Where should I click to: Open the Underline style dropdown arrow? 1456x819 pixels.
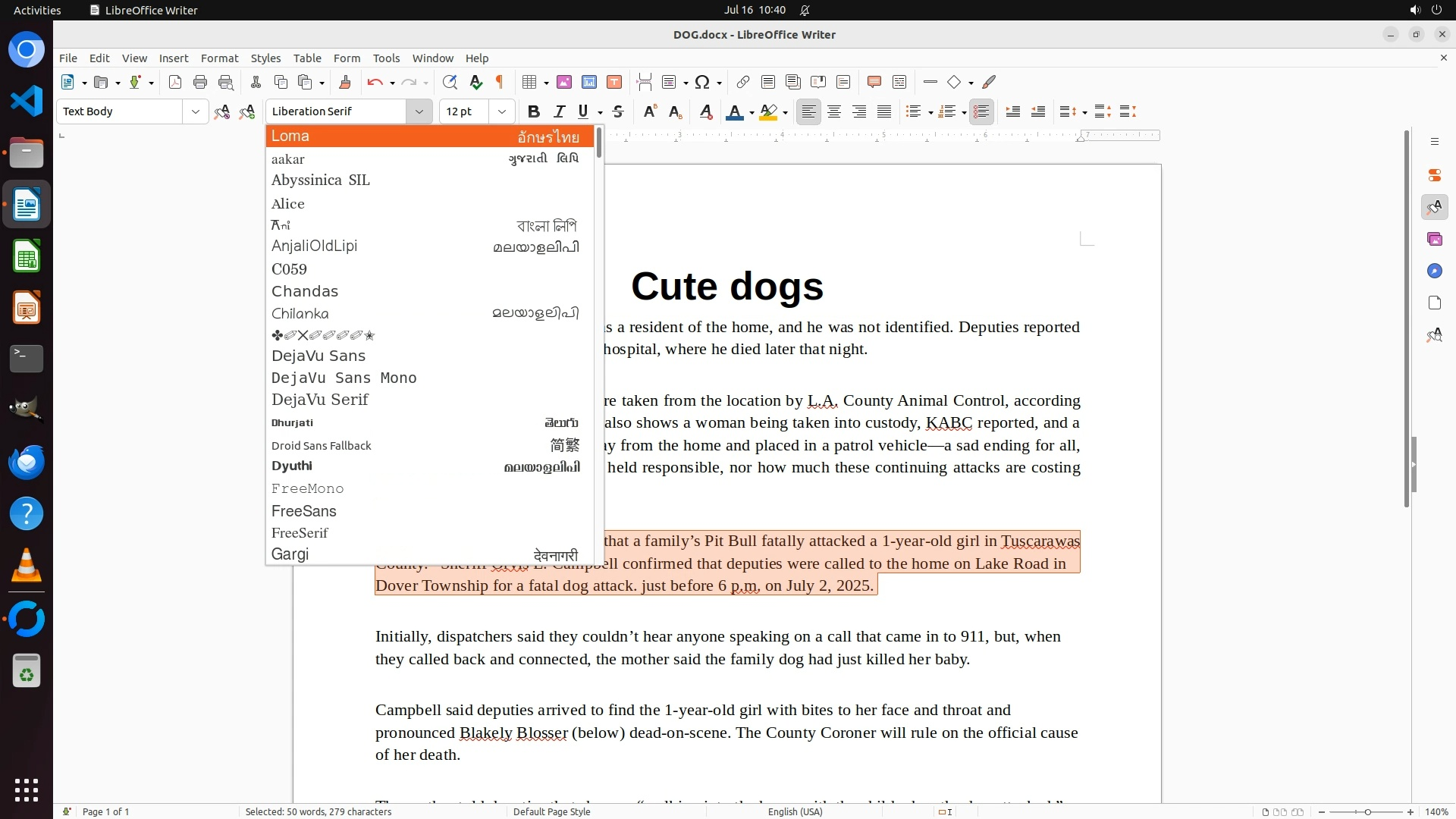click(600, 112)
